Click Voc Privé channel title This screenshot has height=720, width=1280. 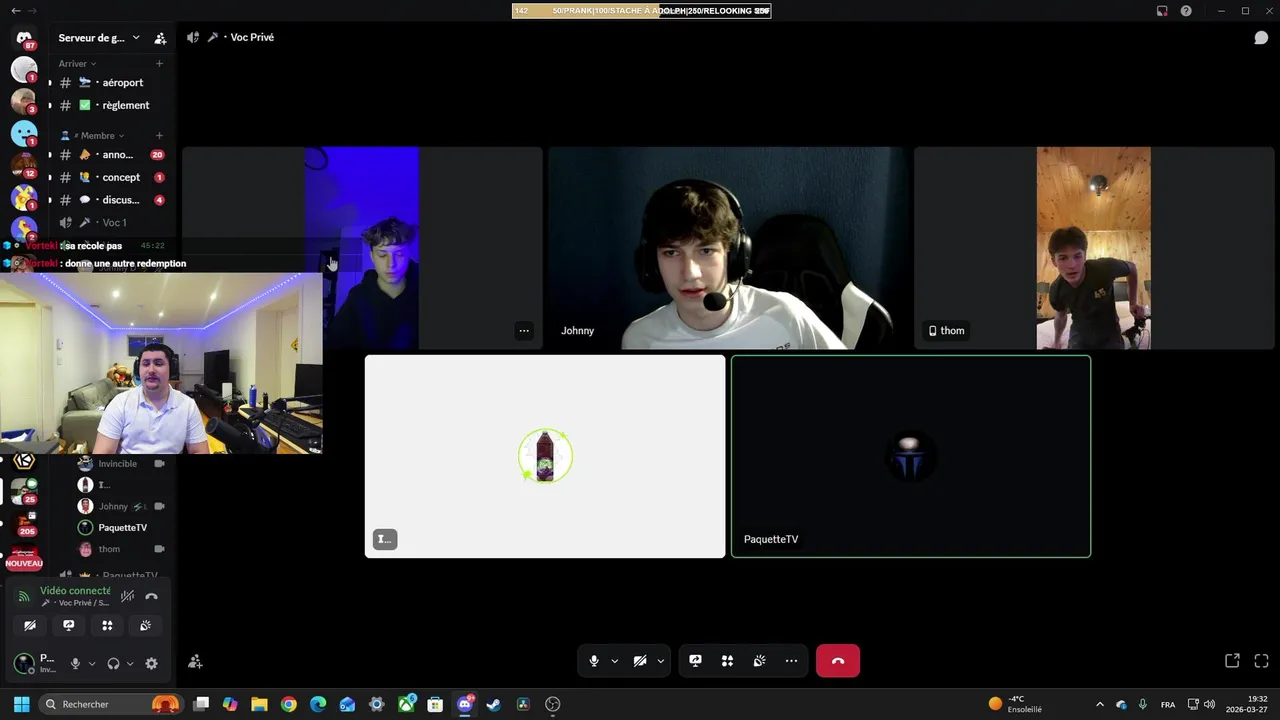252,37
